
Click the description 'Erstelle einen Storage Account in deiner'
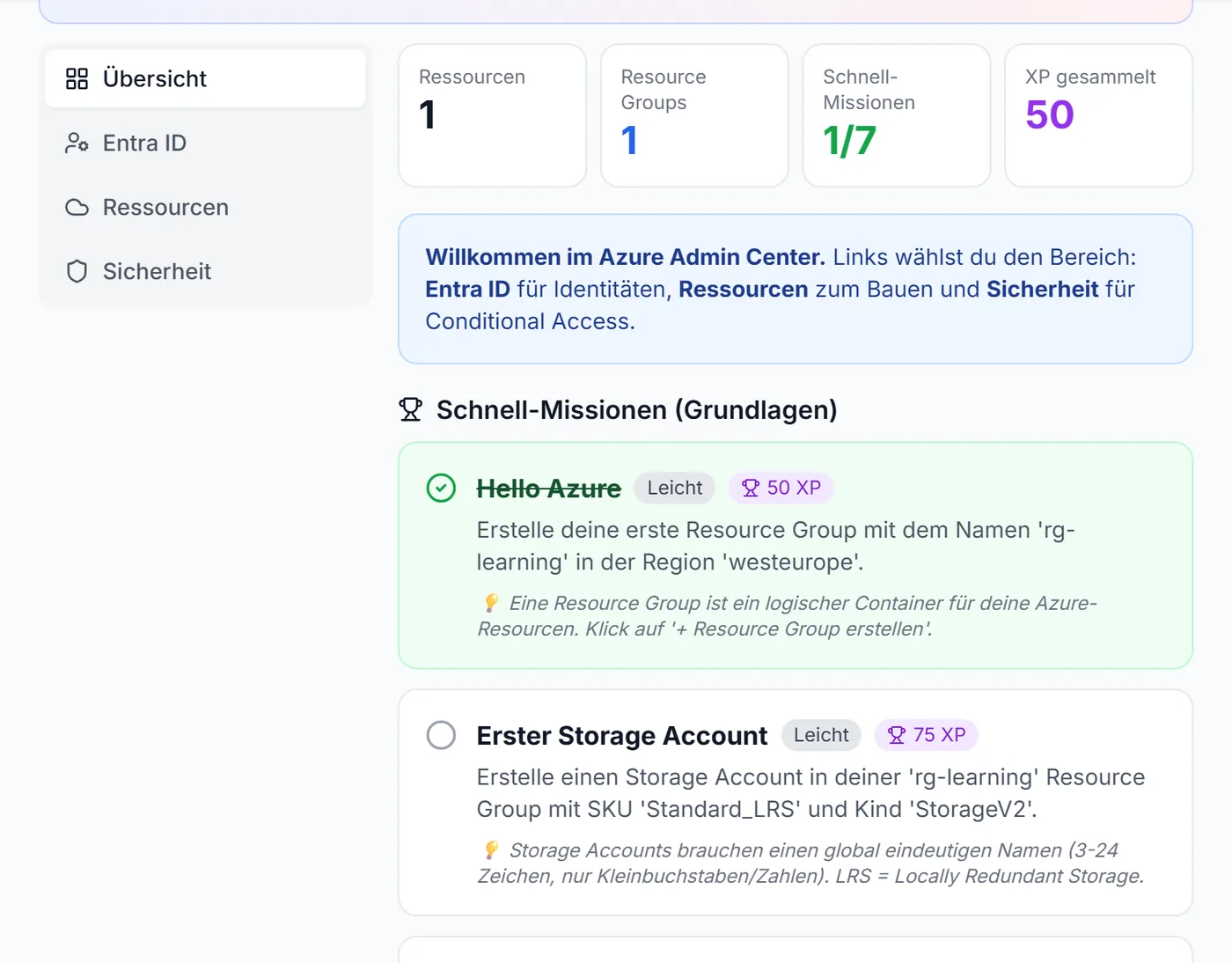tap(811, 793)
